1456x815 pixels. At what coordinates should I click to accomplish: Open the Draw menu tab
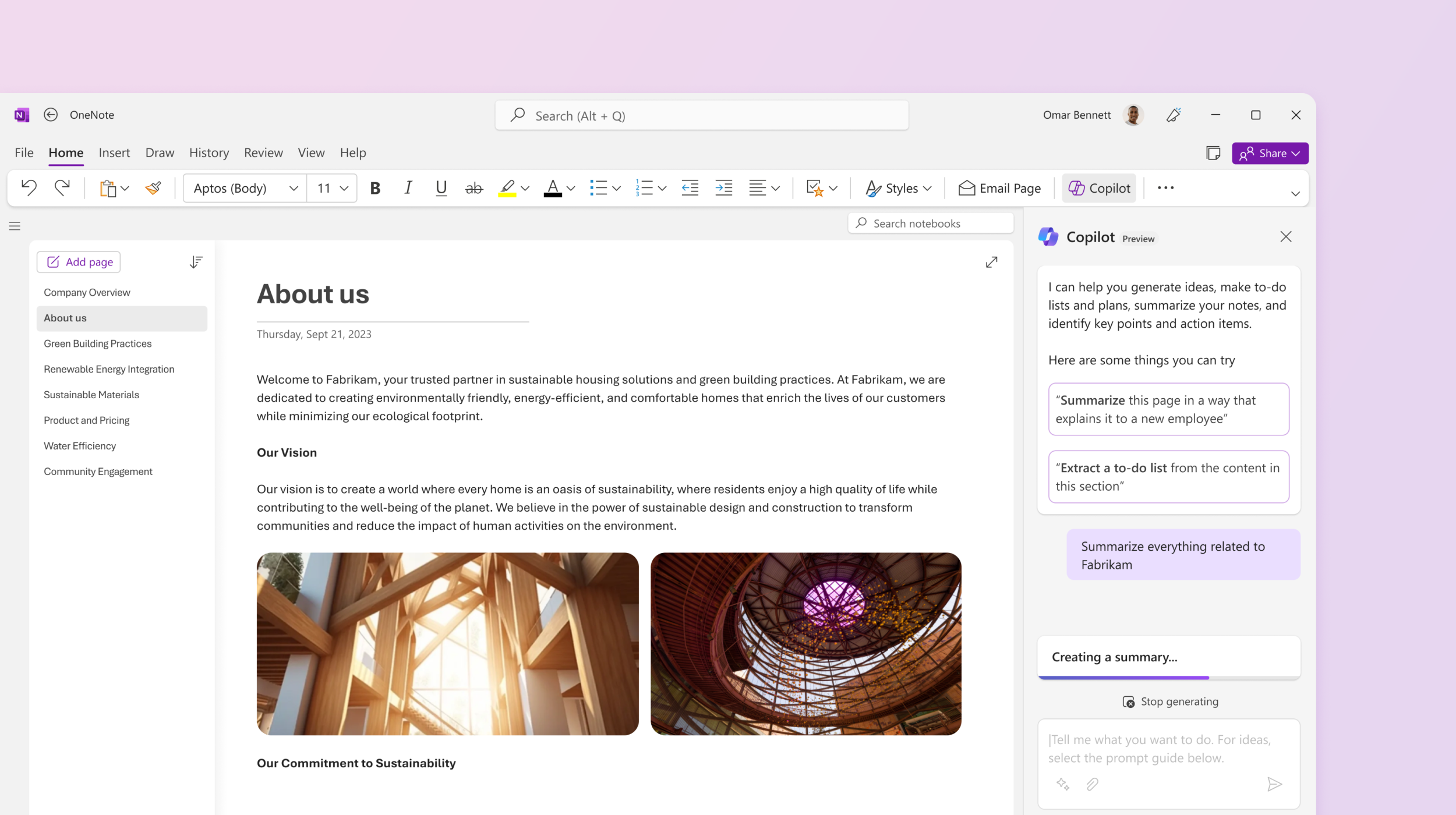[x=159, y=153]
